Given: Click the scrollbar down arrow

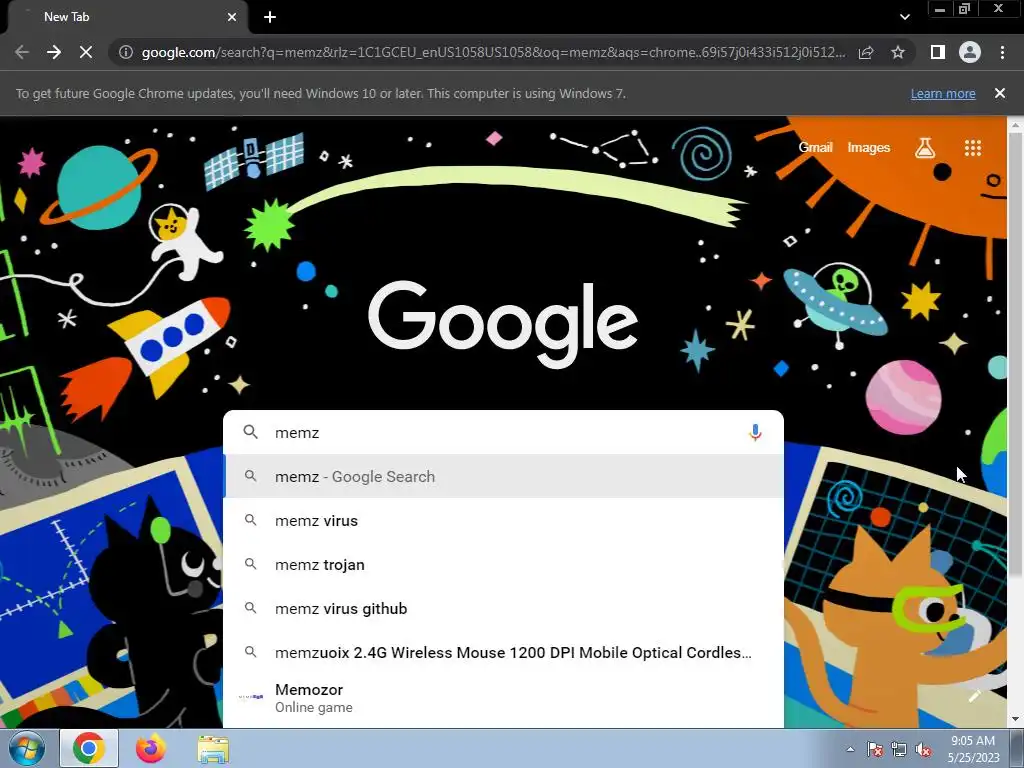Looking at the screenshot, I should [1015, 720].
